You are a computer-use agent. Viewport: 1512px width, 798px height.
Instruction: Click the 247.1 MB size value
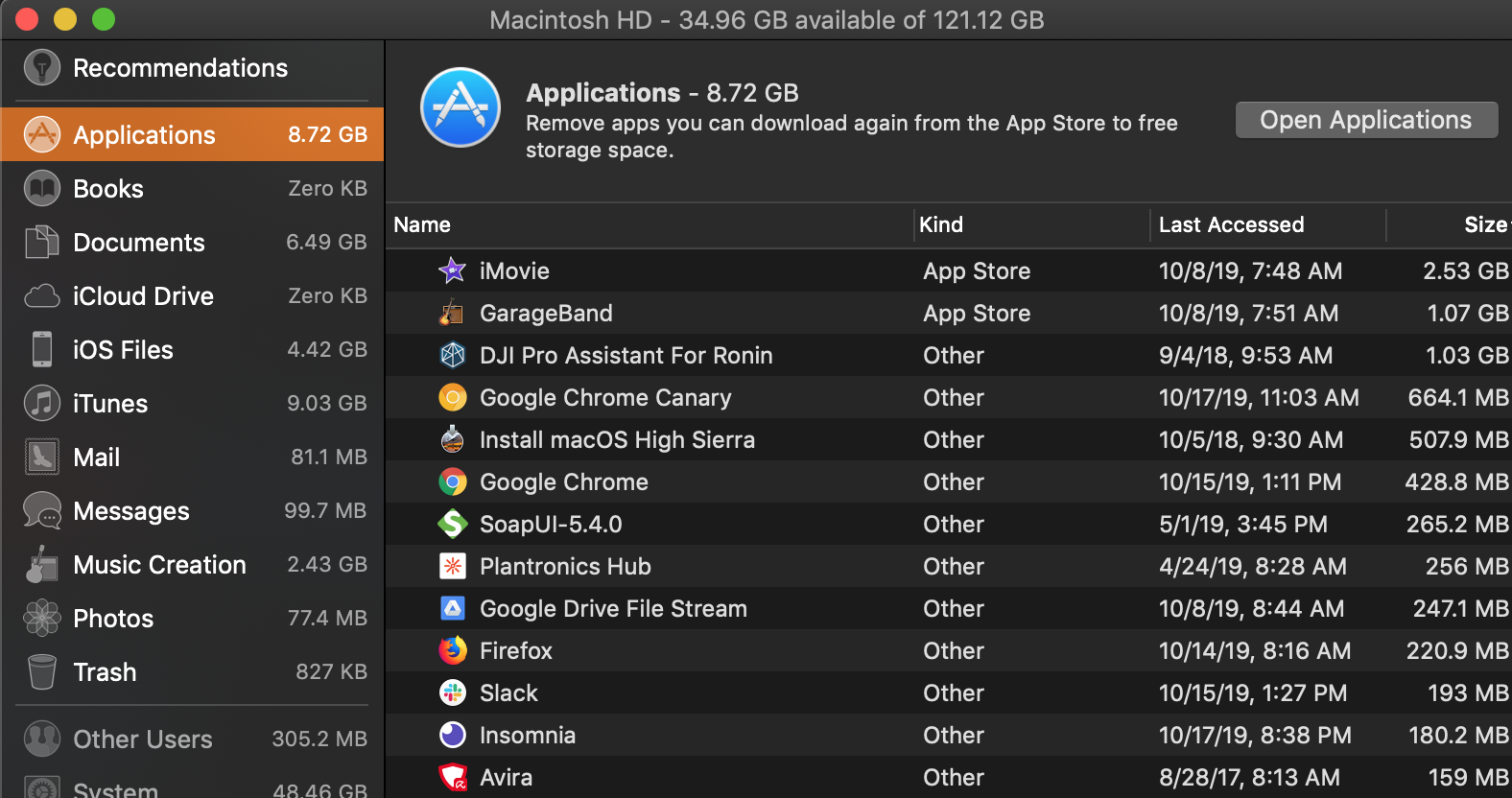point(1460,609)
